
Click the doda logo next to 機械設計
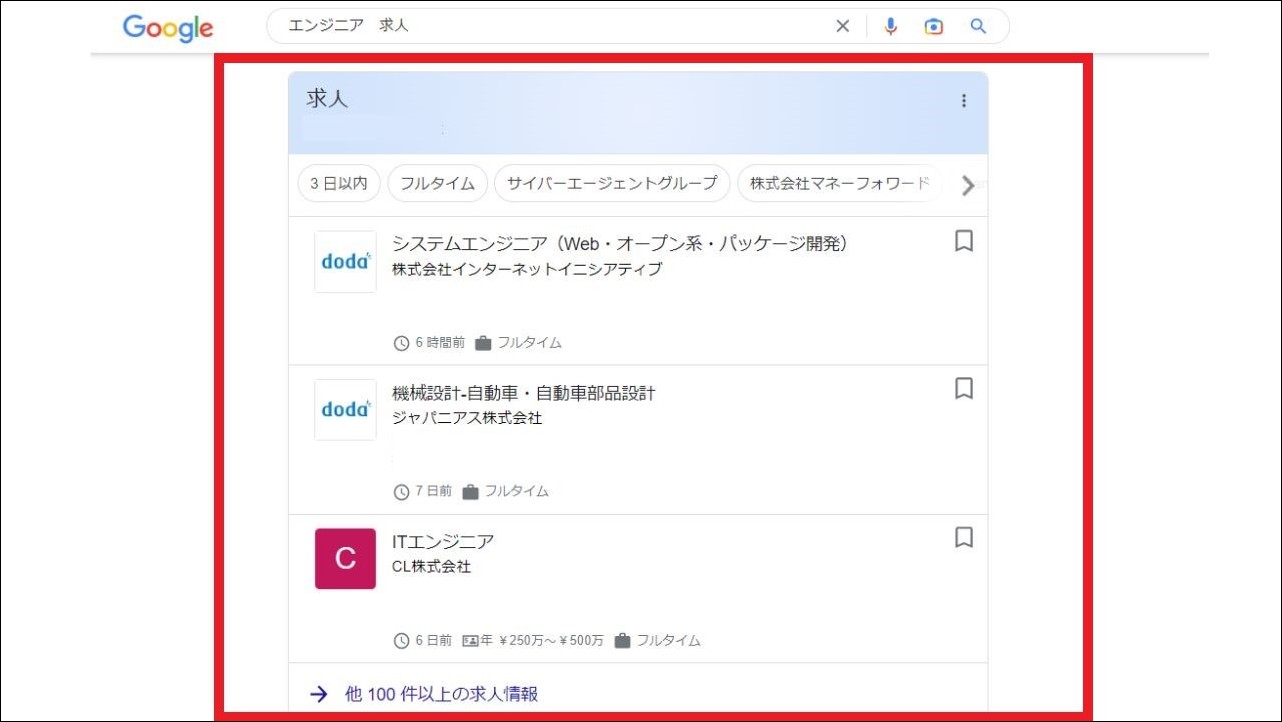click(x=345, y=410)
